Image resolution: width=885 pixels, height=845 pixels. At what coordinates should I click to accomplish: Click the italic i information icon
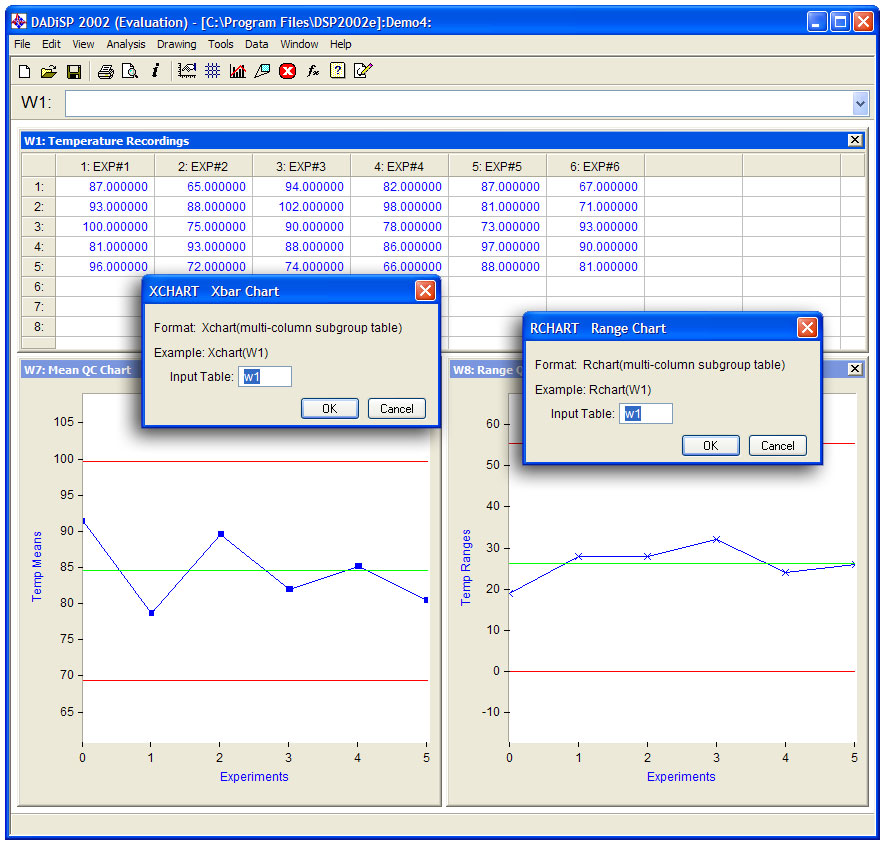pyautogui.click(x=155, y=71)
